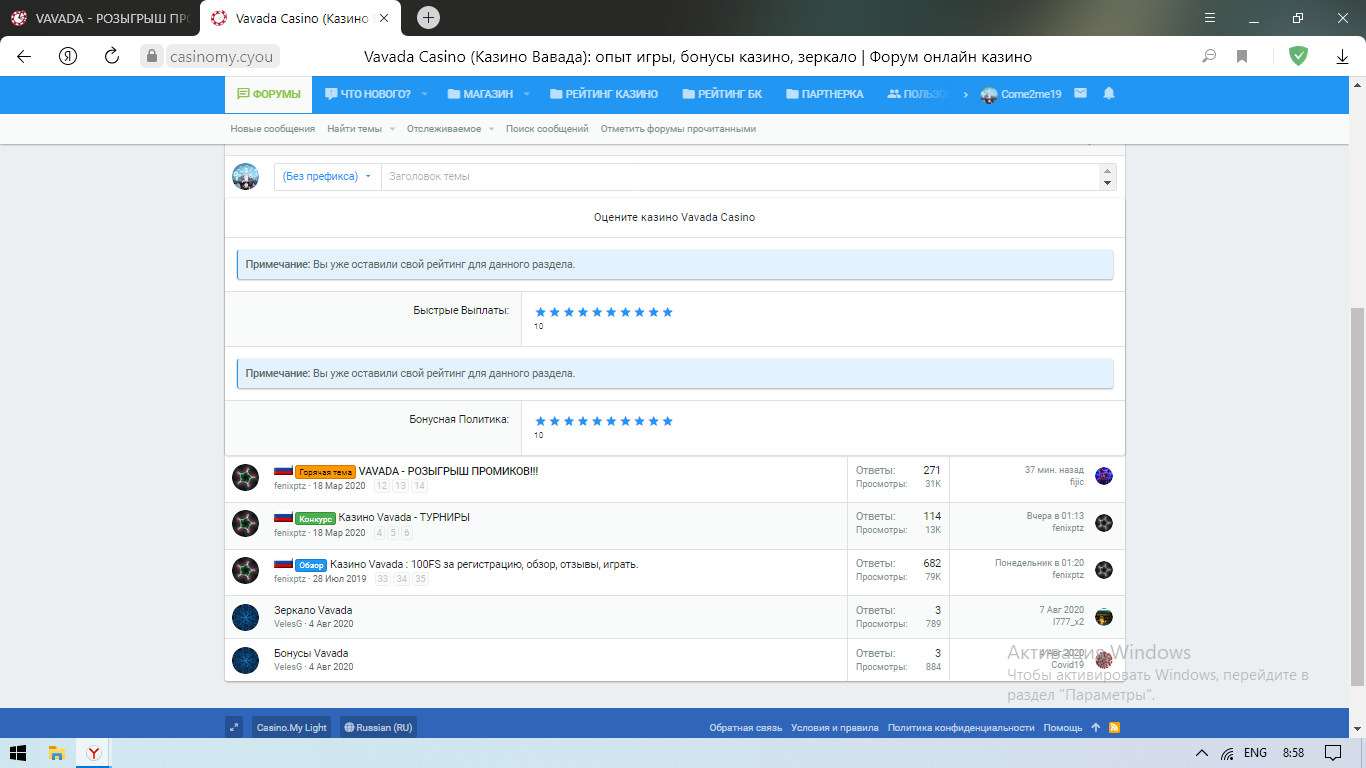1366x768 pixels.
Task: Open Поиск сообщений link
Action: 547,129
